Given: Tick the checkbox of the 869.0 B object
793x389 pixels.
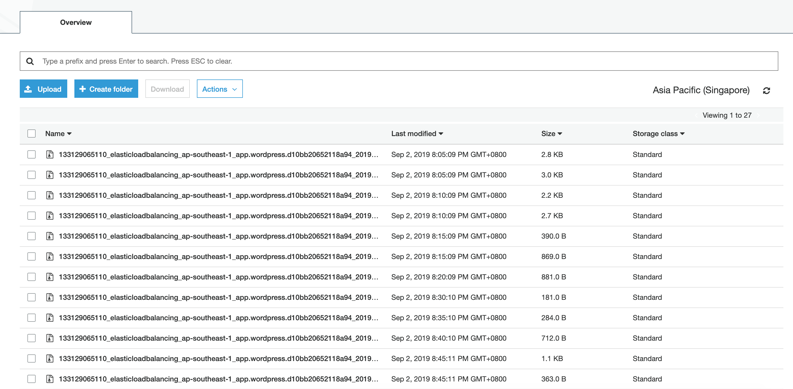Looking at the screenshot, I should (x=31, y=256).
